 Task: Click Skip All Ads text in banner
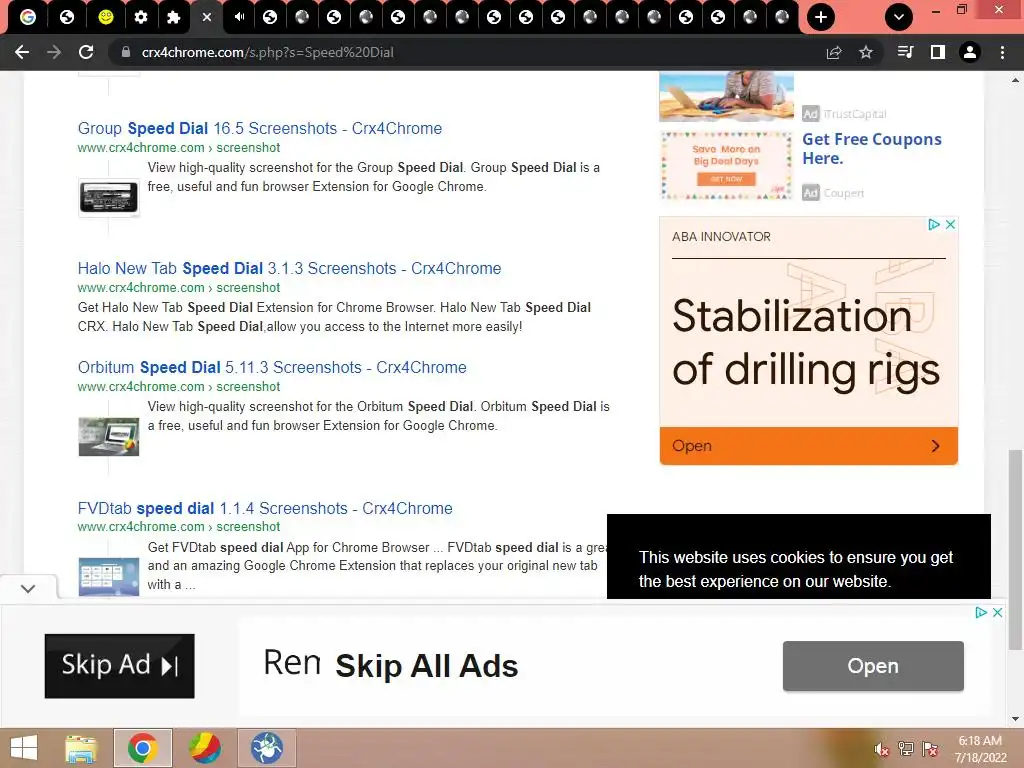point(426,666)
